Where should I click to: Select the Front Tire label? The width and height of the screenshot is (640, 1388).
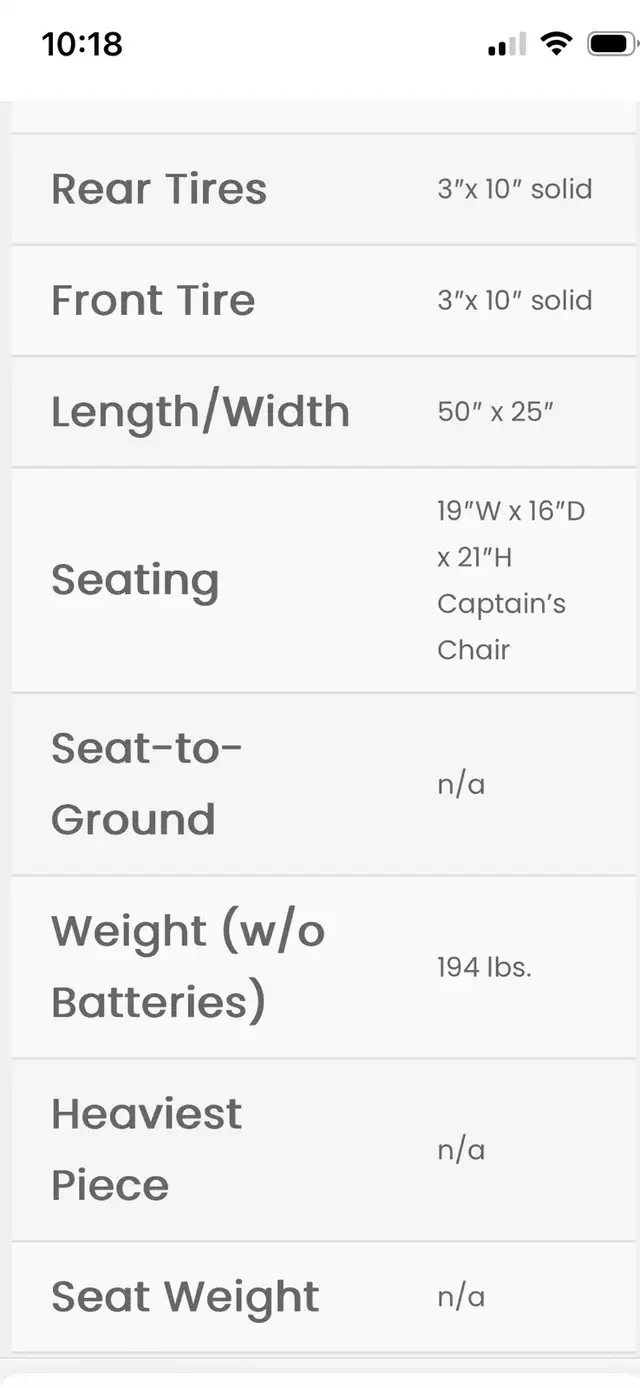click(153, 300)
